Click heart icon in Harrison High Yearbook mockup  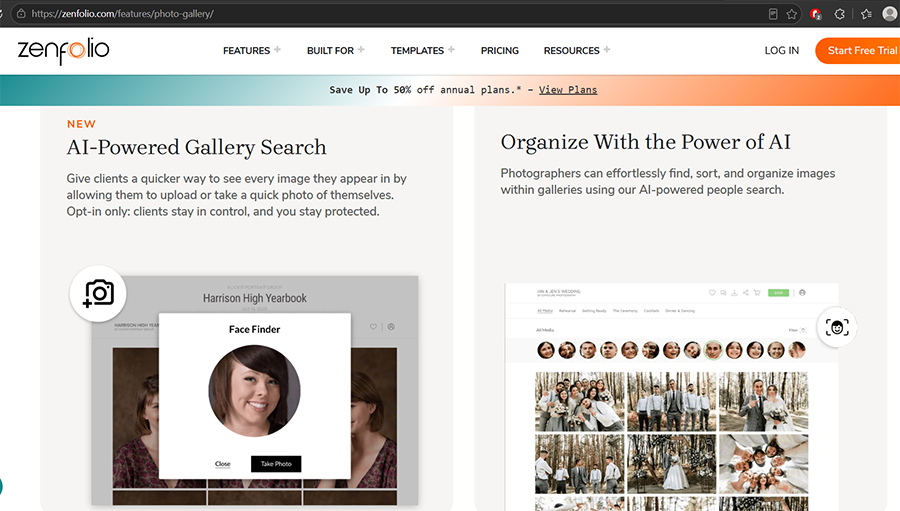(x=374, y=327)
